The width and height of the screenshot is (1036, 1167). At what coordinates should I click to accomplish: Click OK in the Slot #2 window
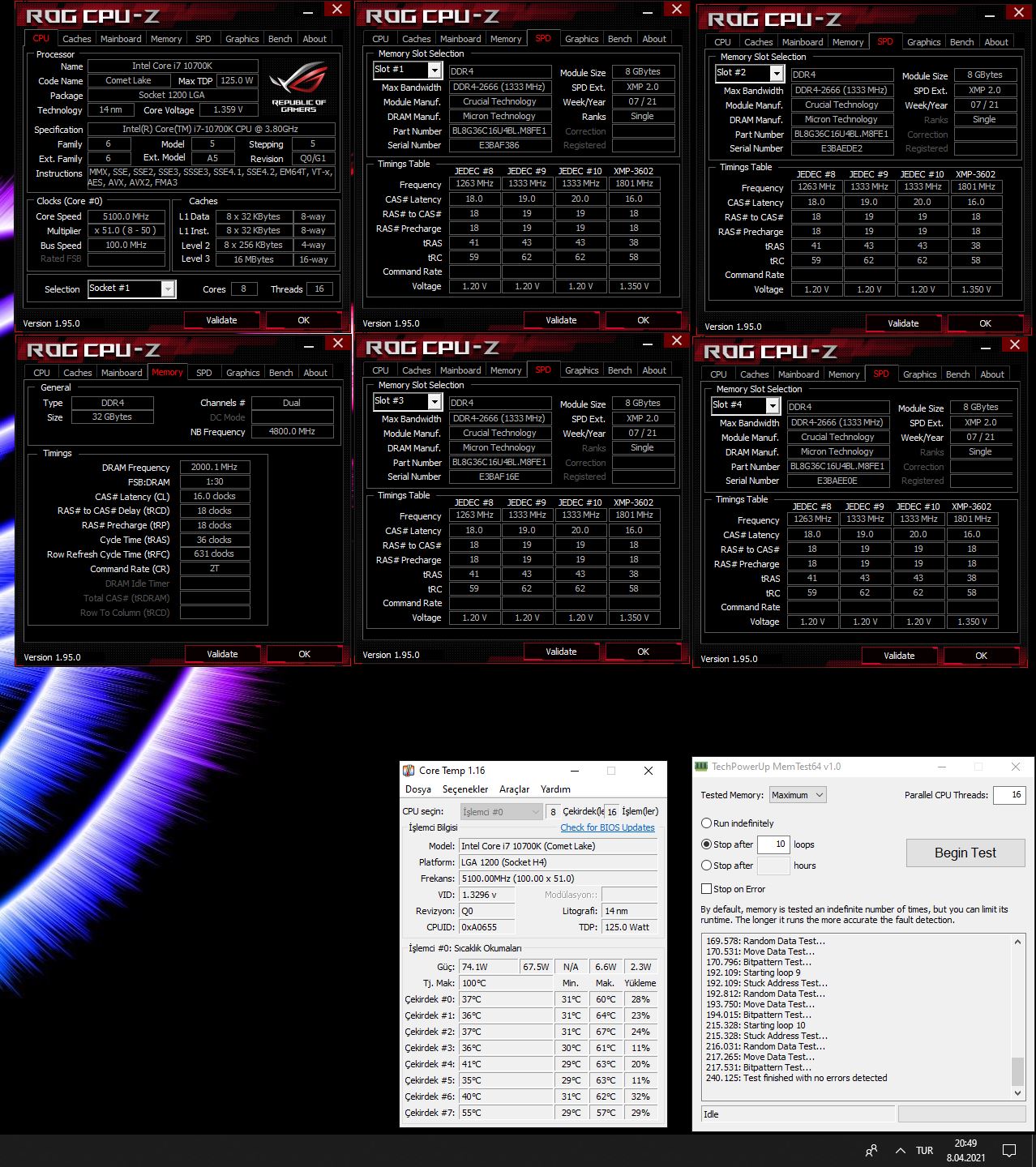click(x=985, y=323)
